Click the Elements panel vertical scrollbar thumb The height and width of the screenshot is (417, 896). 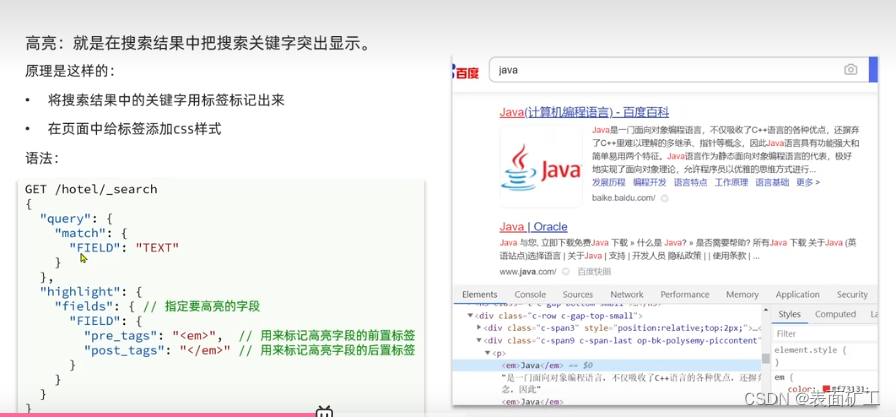coord(765,358)
